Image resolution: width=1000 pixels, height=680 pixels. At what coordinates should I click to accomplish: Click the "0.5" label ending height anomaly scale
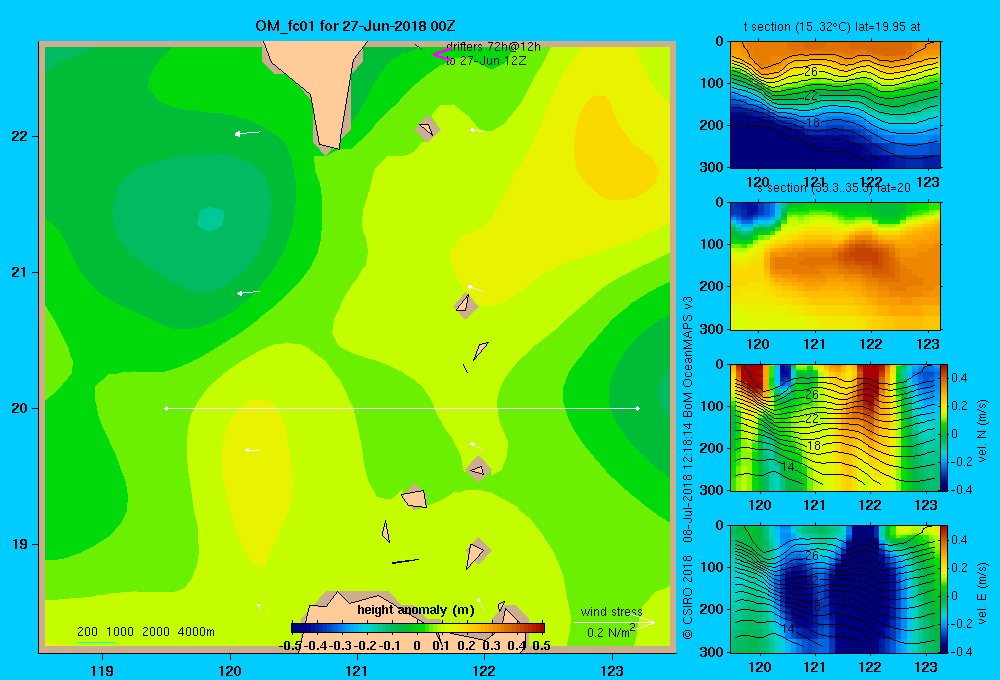(541, 646)
